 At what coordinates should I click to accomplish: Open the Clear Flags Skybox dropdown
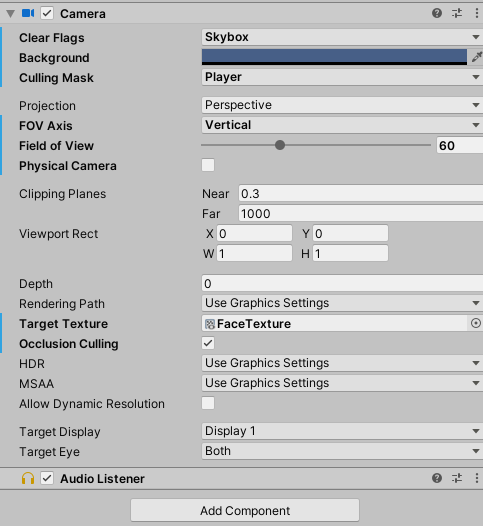pos(342,37)
